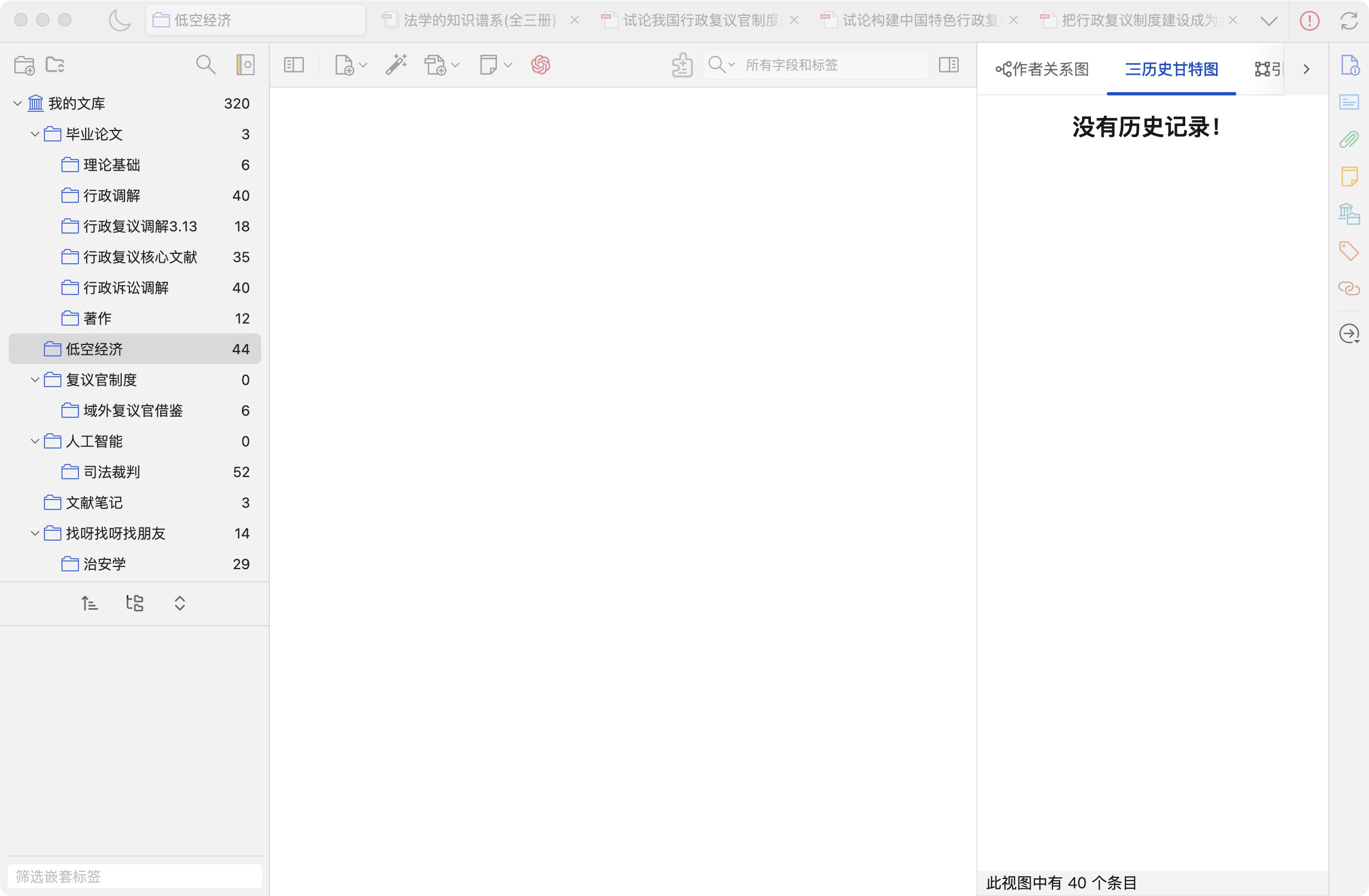Screen dimensions: 1369x896
Task: Collapse the 人工智能 collection
Action: click(x=35, y=441)
